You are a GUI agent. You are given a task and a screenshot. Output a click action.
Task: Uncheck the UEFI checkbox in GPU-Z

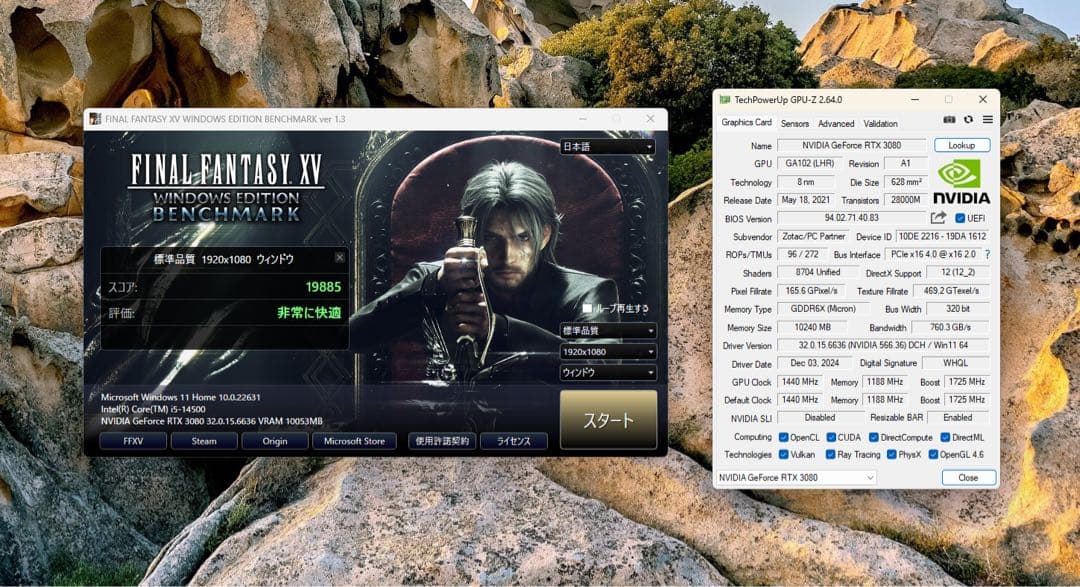click(960, 218)
